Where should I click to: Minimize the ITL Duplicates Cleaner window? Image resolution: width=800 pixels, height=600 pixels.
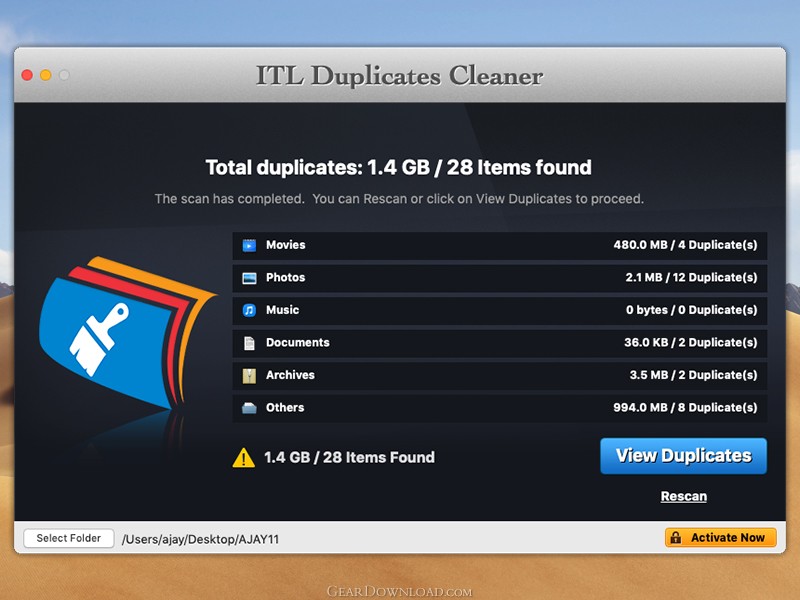pos(45,76)
